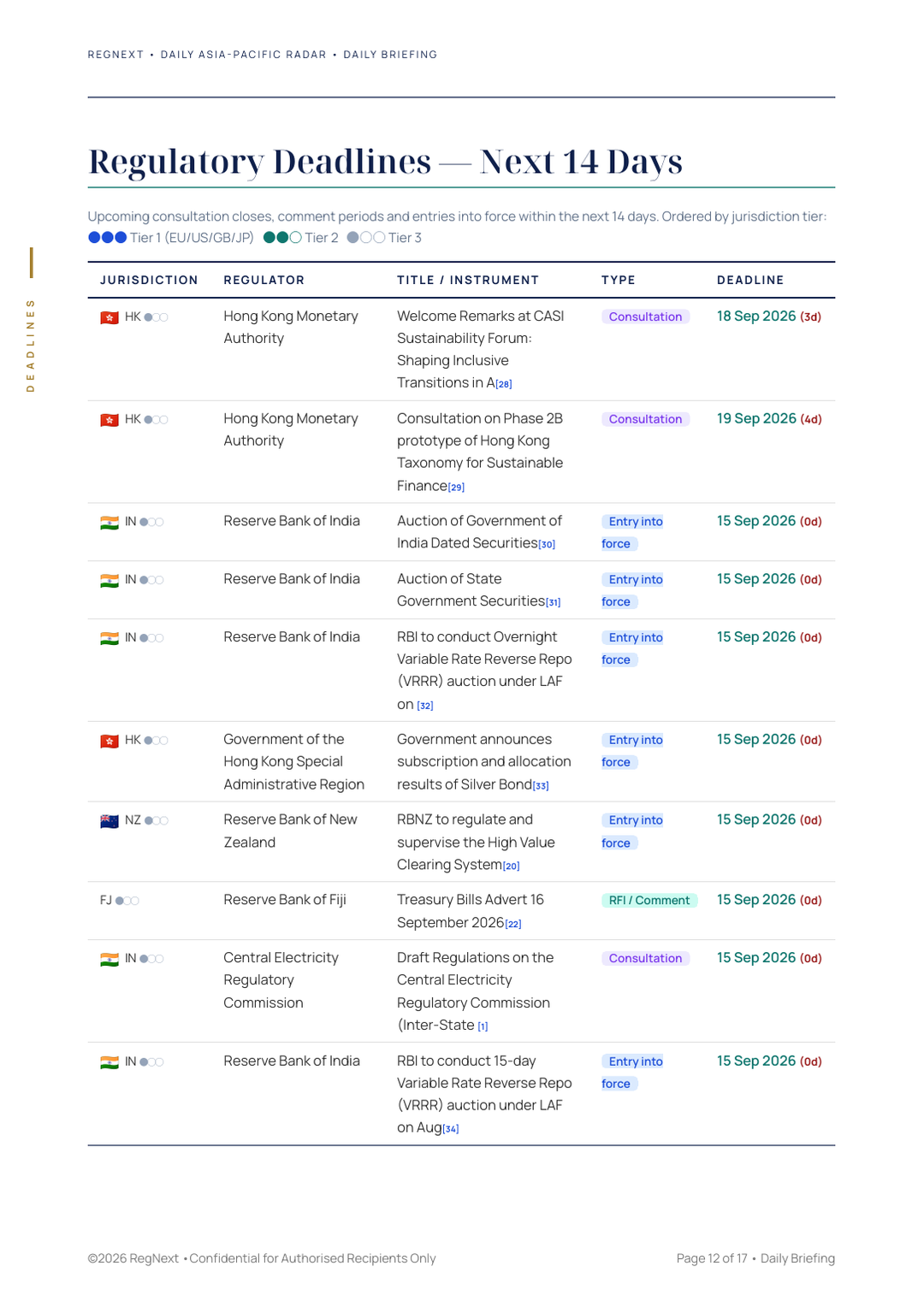Open footnote reference [34]

pyautogui.click(x=451, y=1129)
